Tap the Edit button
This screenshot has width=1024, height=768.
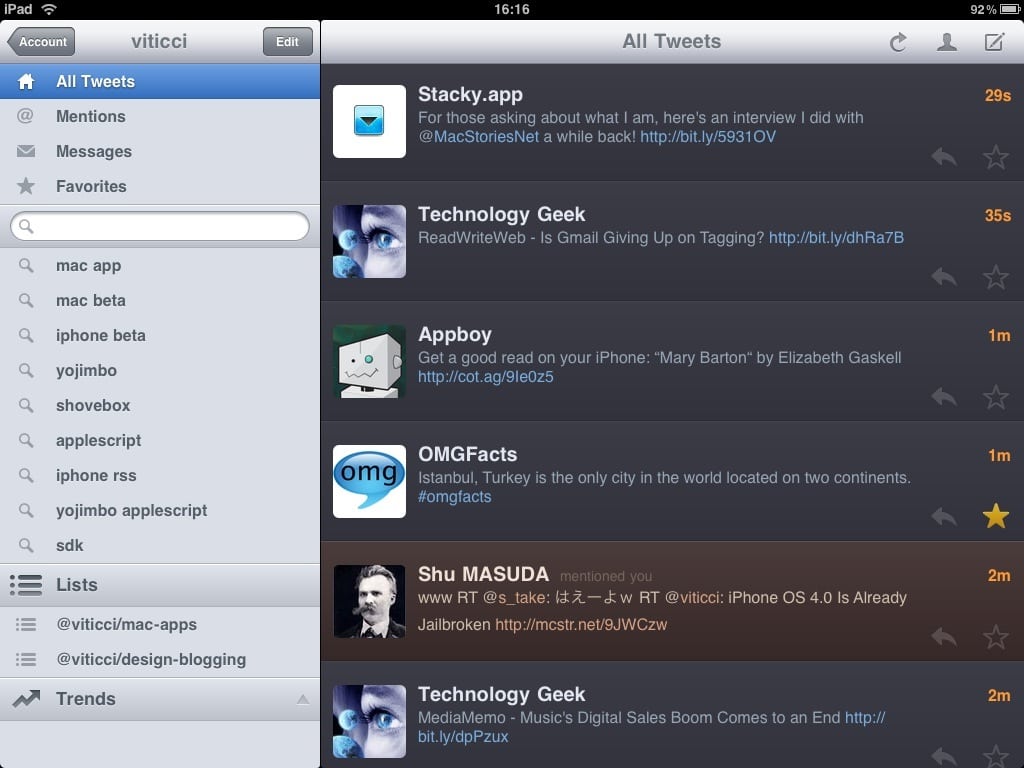[287, 42]
